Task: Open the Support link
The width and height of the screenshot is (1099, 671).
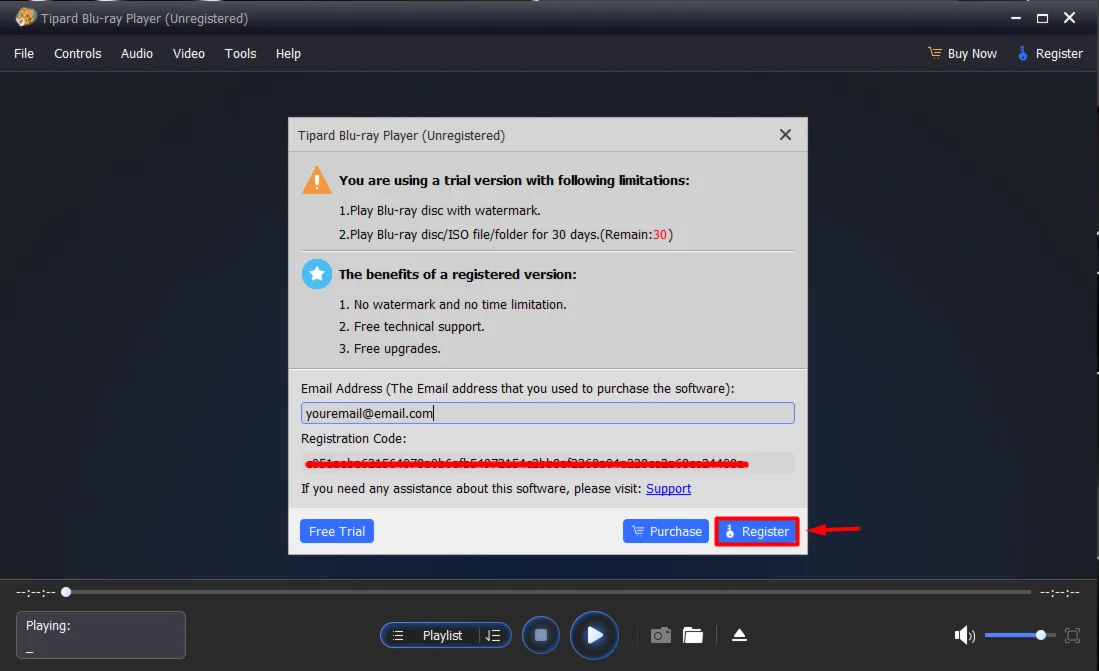Action: pos(668,488)
